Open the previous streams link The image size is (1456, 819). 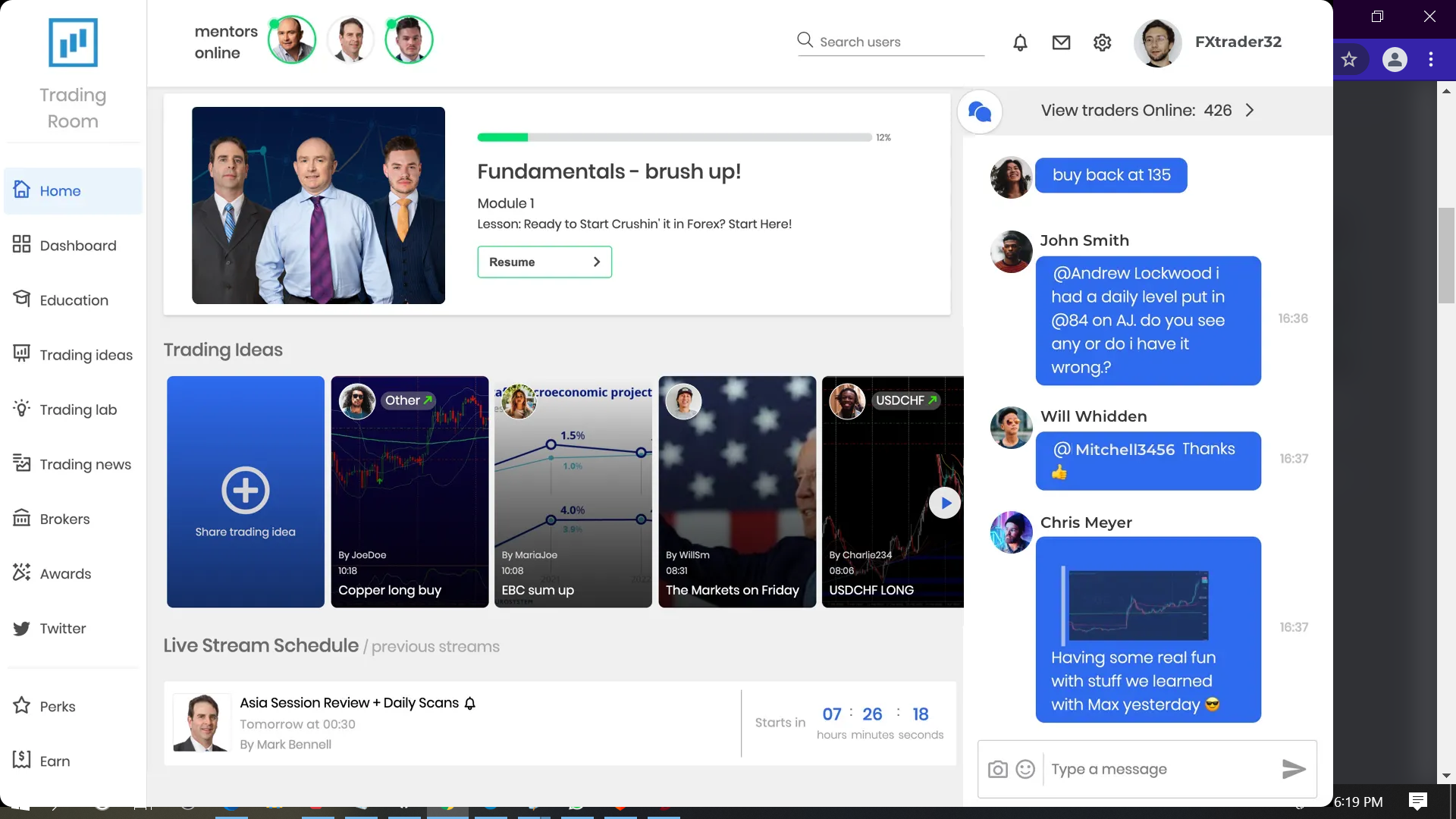coord(435,647)
